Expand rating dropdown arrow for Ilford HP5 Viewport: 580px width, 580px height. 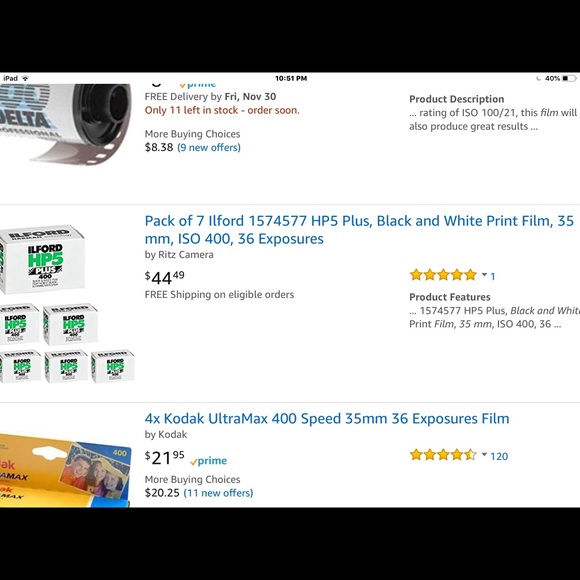click(x=484, y=275)
